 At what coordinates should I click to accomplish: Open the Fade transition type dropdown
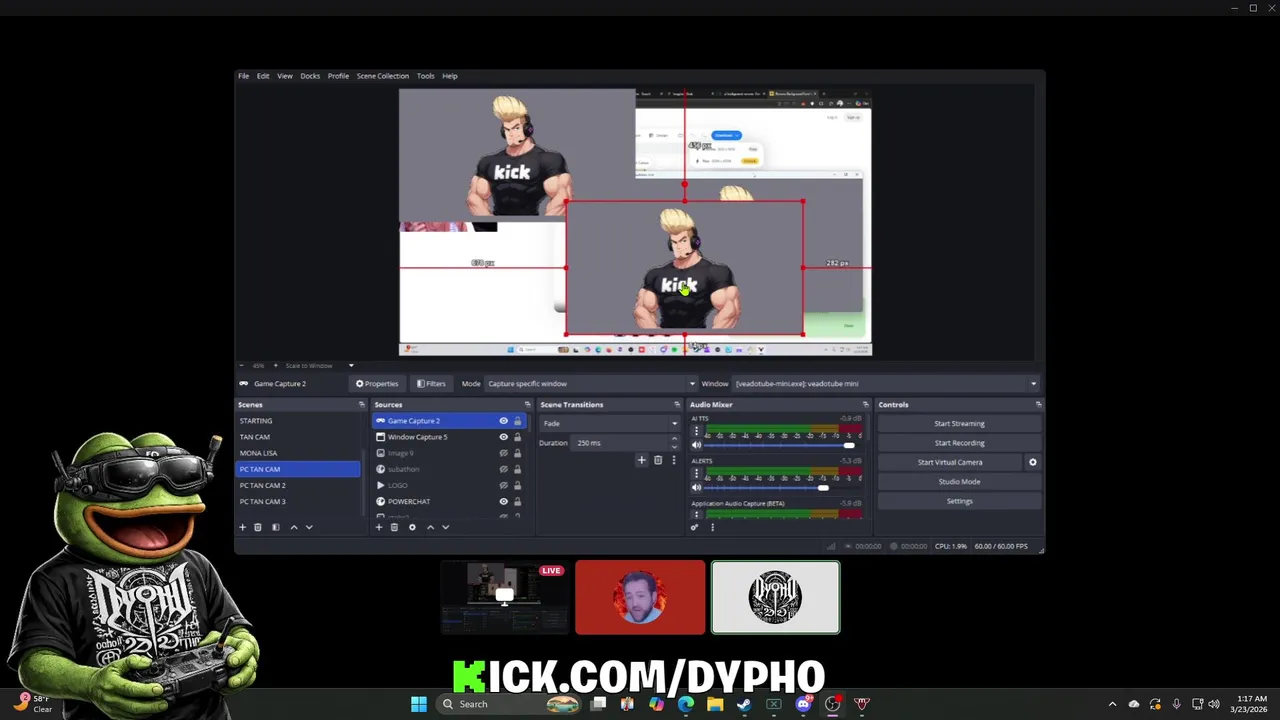[x=608, y=423]
